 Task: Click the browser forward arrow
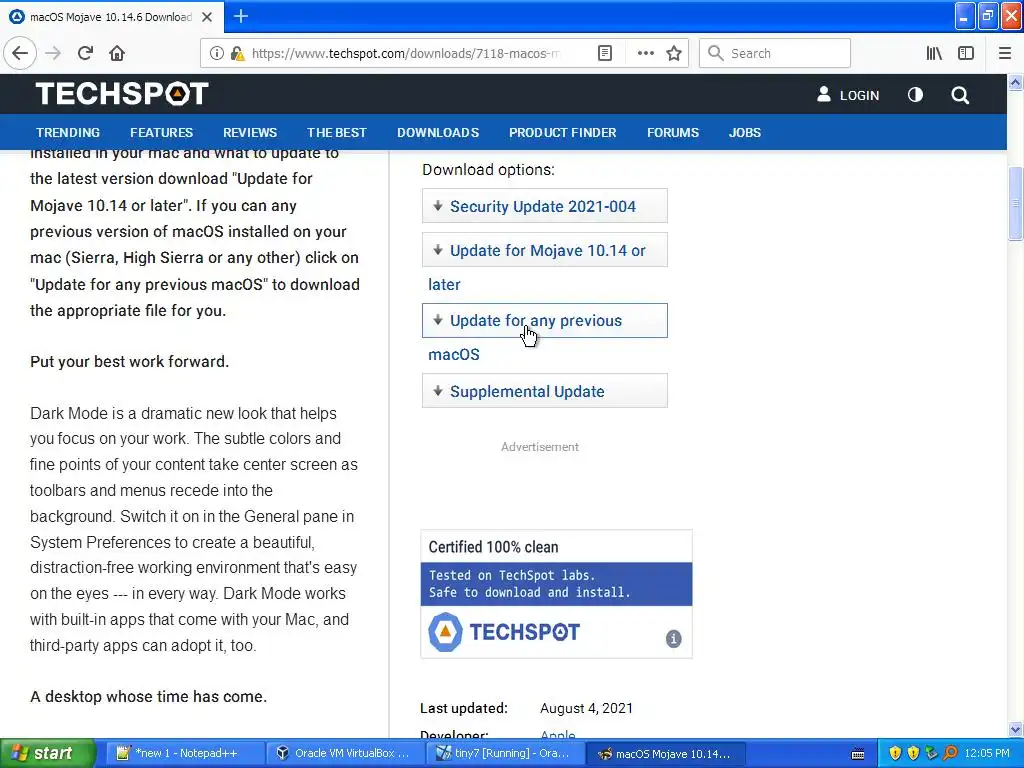[x=53, y=53]
